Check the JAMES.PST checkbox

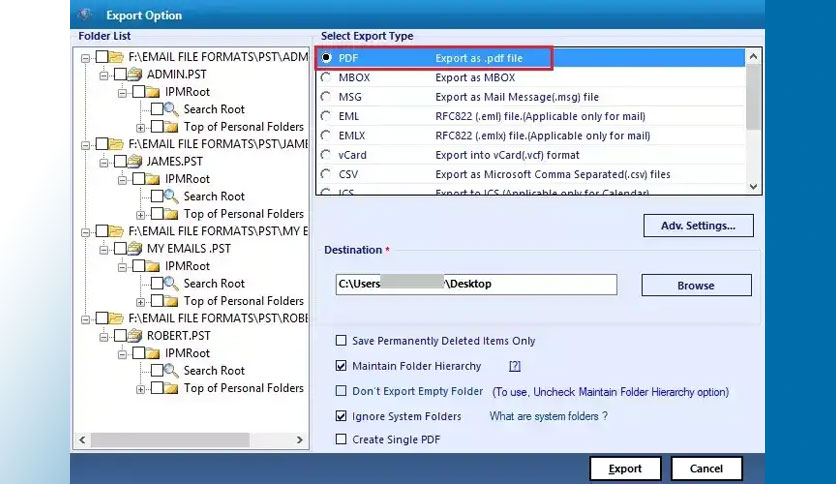tap(120, 161)
